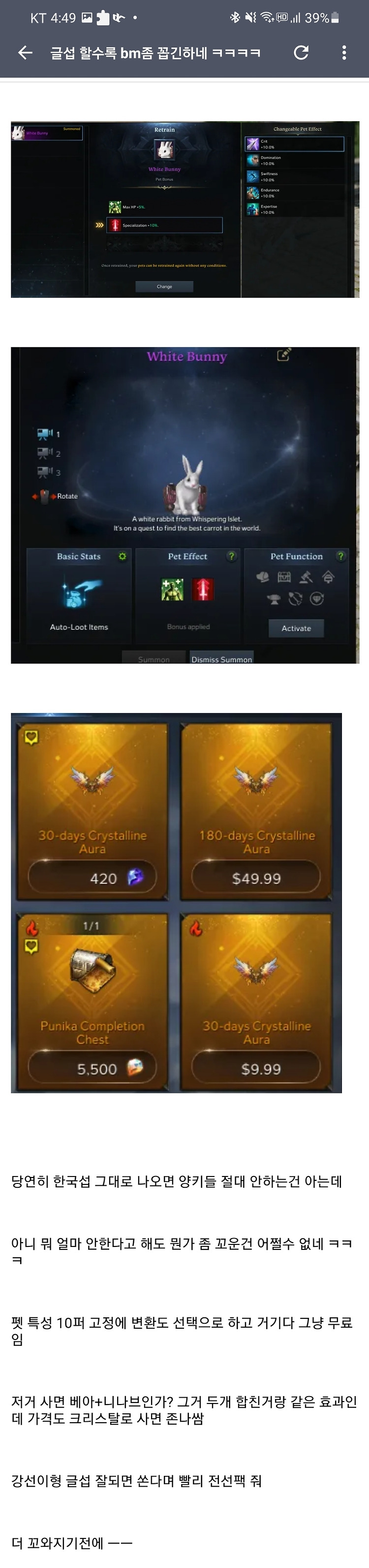Click Activate under Pet Function
This screenshot has width=369, height=1568.
(296, 628)
